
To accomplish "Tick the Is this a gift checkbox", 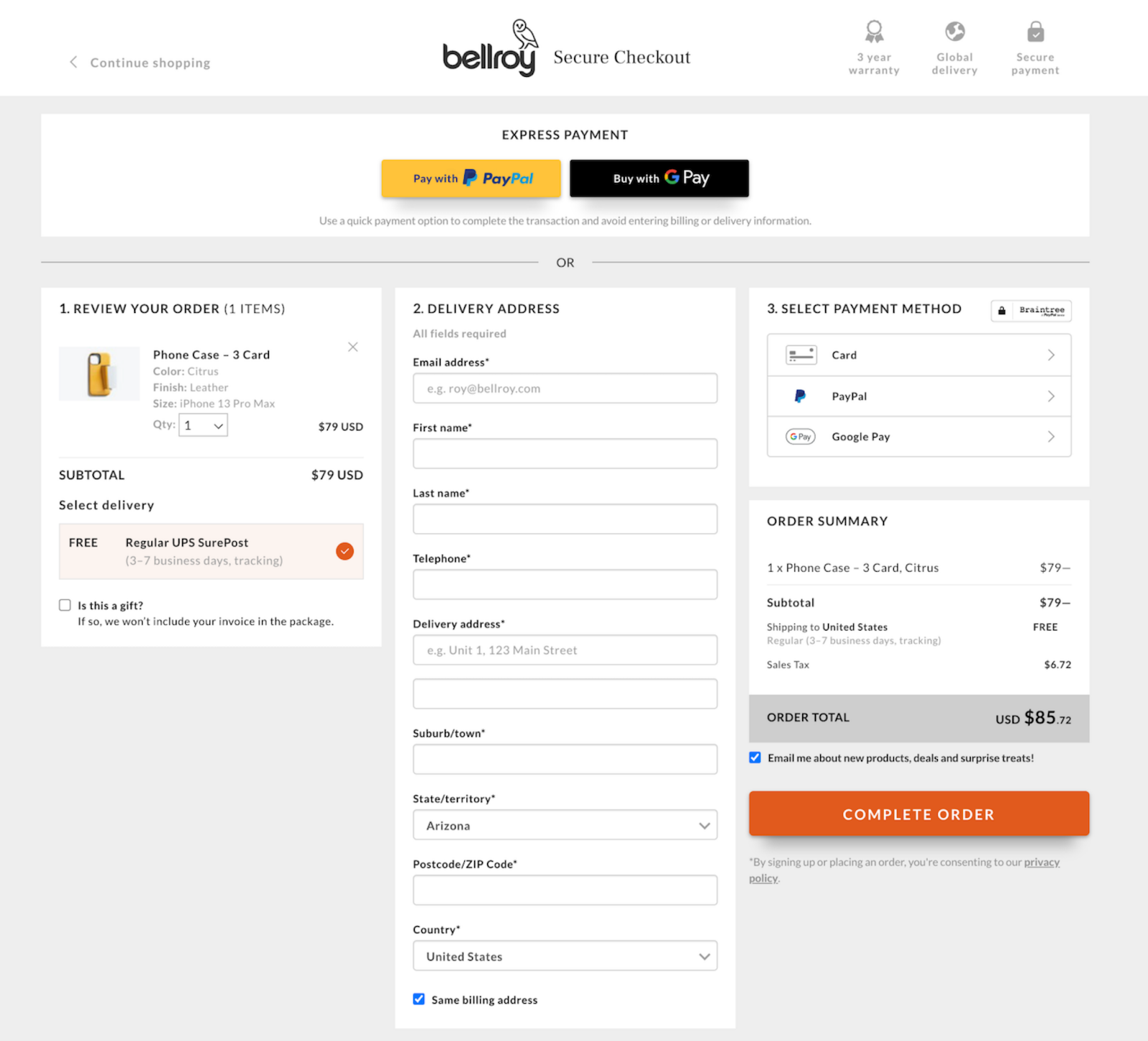I will (x=65, y=605).
